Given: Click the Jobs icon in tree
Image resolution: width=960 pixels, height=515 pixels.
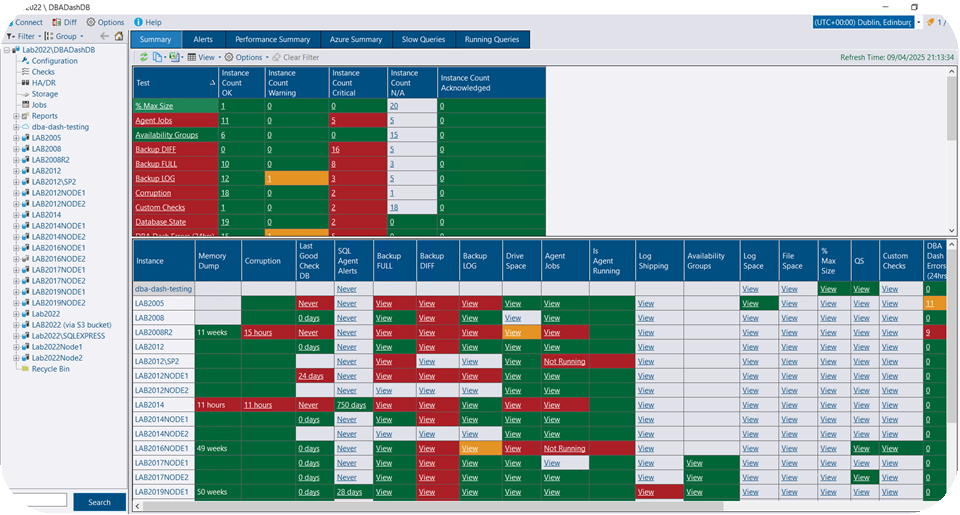Looking at the screenshot, I should coord(25,105).
